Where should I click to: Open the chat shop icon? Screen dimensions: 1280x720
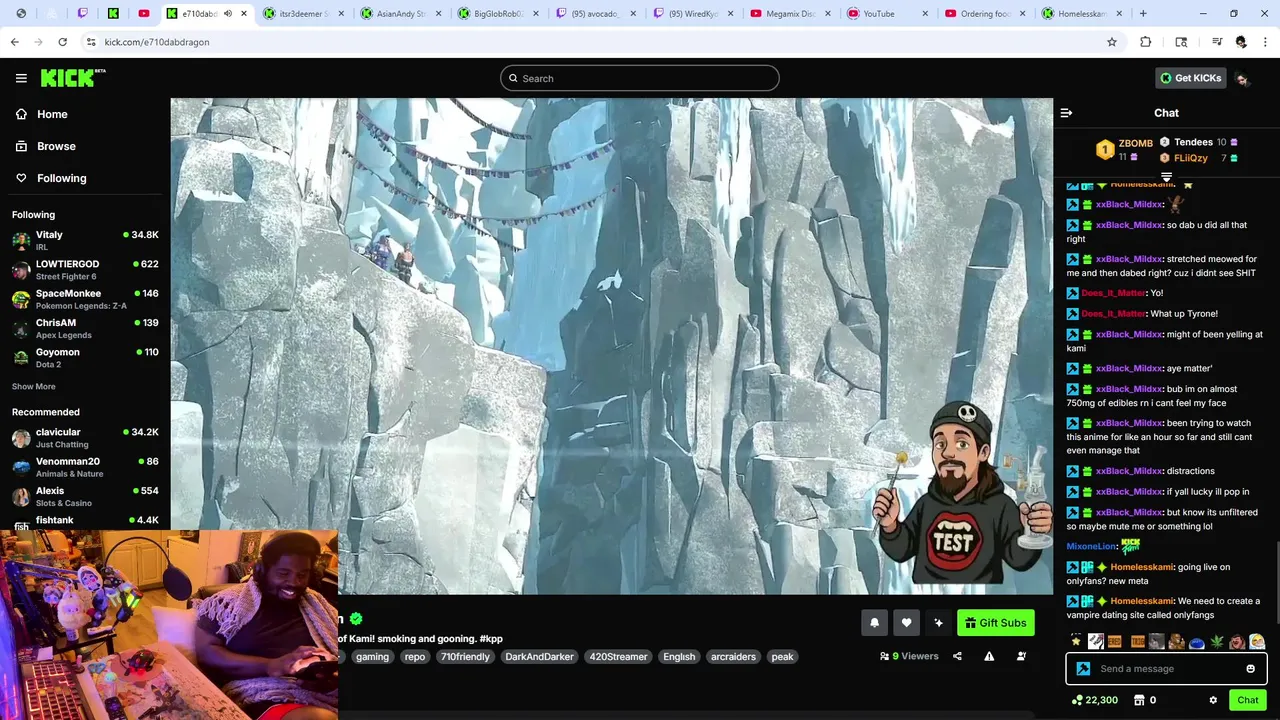tap(1138, 700)
